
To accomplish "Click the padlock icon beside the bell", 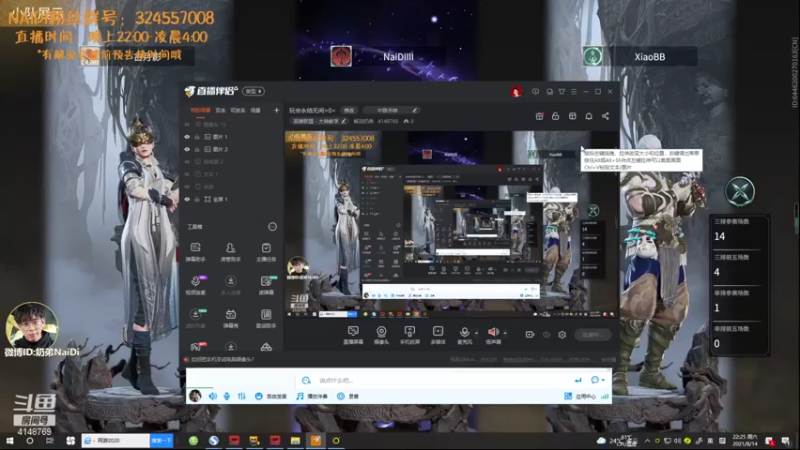I will coord(556,116).
